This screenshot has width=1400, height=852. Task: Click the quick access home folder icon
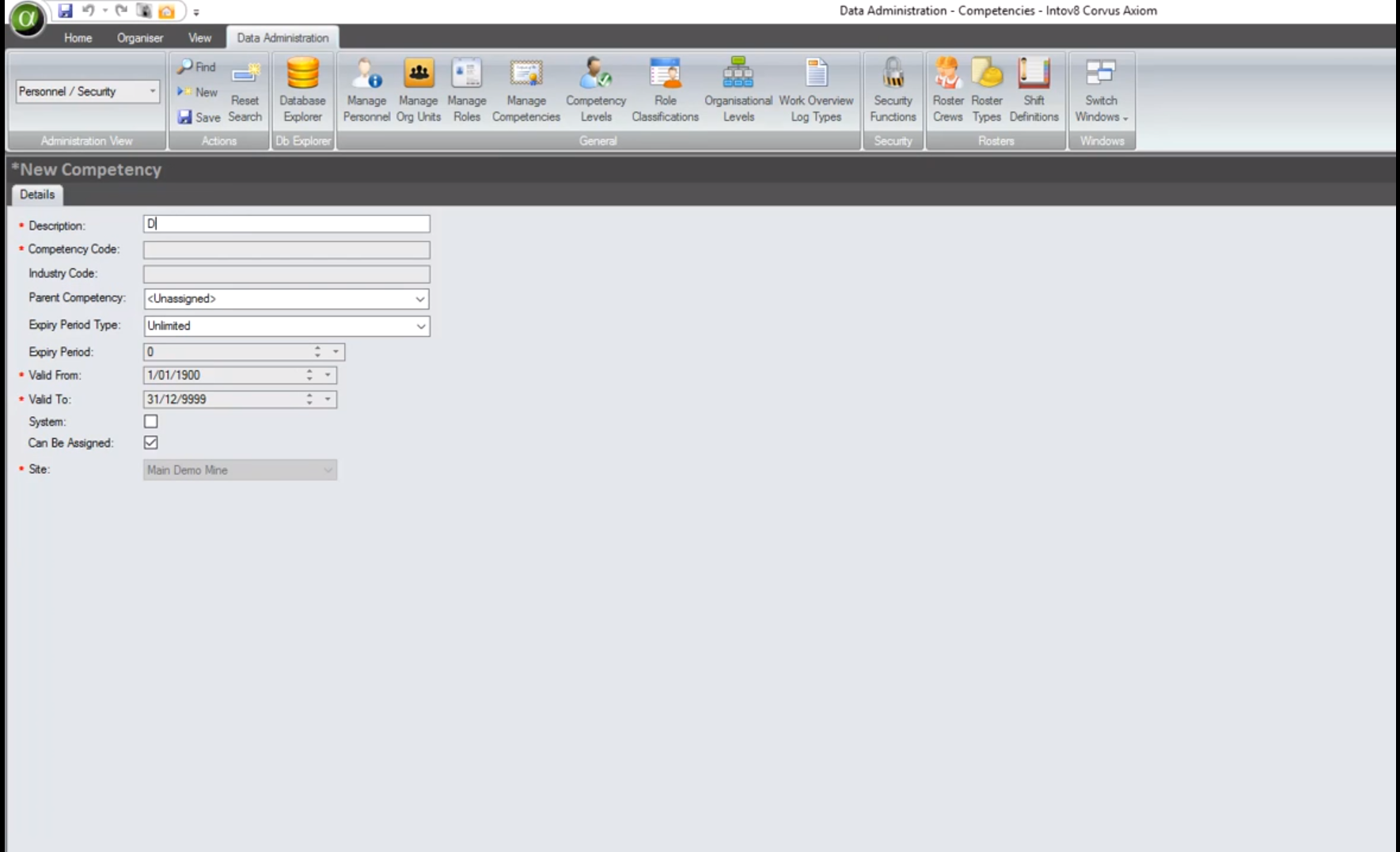pos(166,11)
